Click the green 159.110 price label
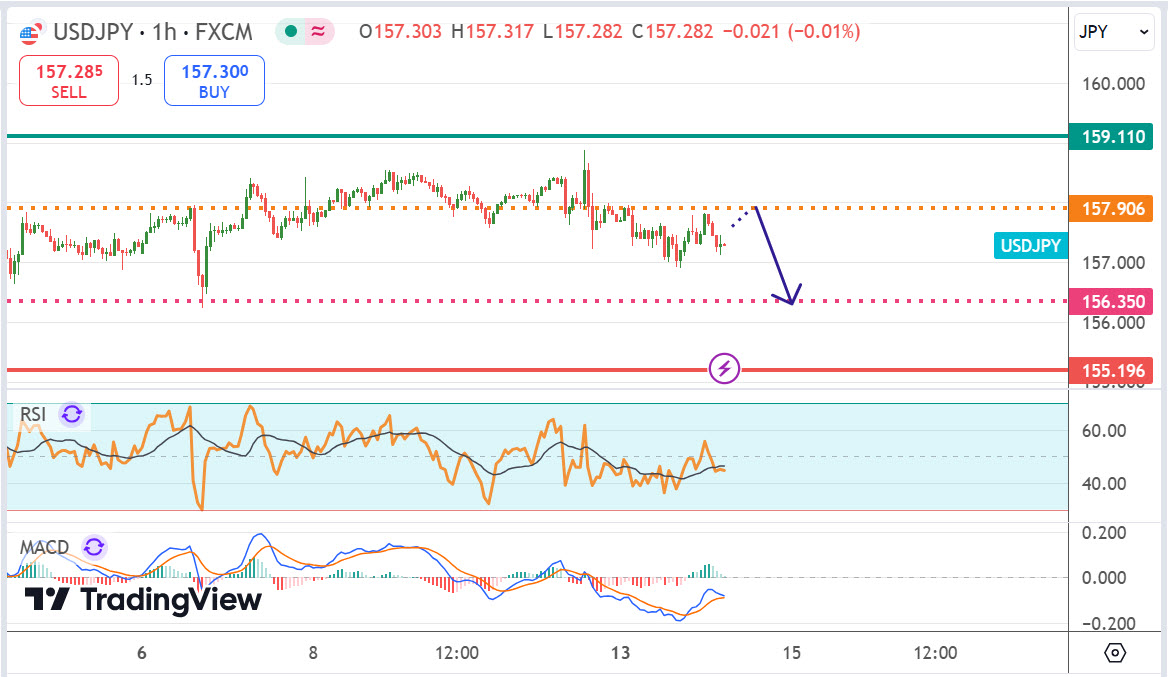The width and height of the screenshot is (1168, 677). (x=1110, y=137)
